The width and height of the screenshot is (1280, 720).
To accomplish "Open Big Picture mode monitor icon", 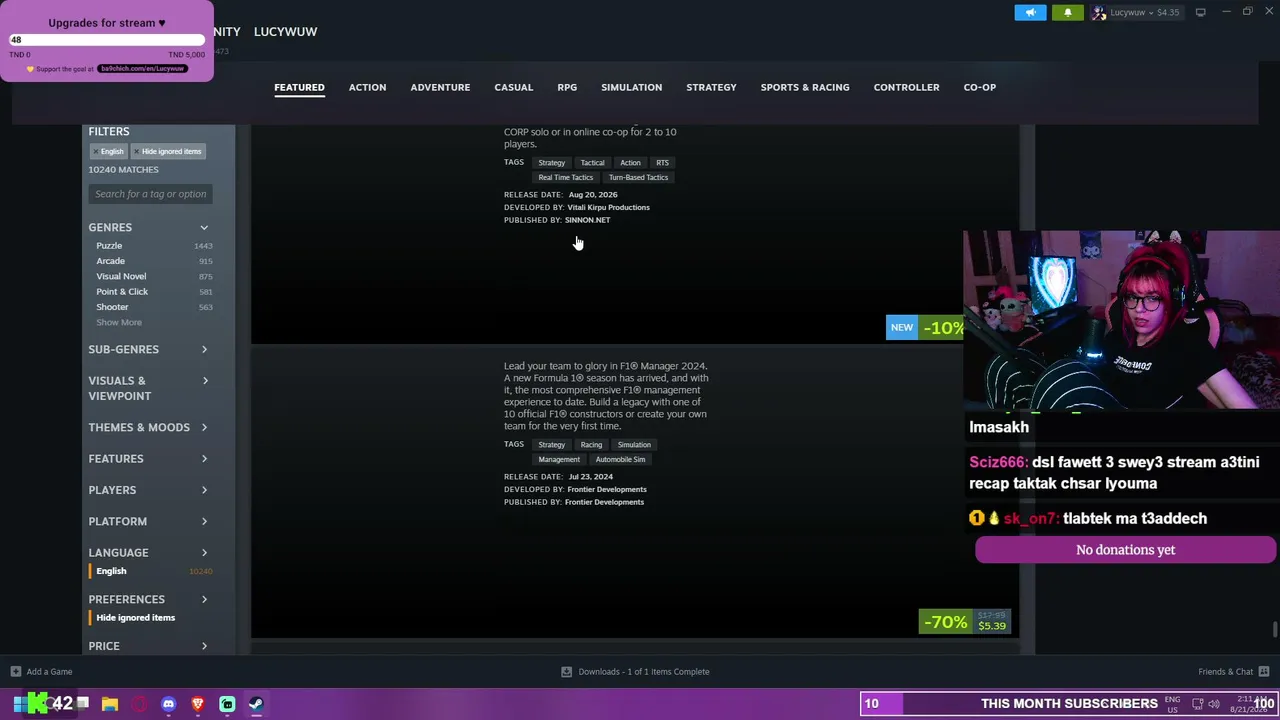I will tap(1200, 12).
